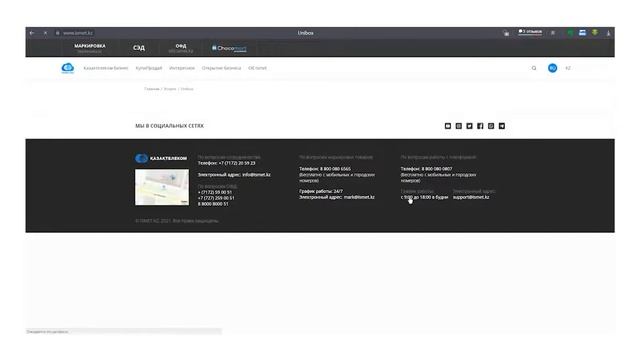Open the downloads arrow icon
The height and width of the screenshot is (360, 640).
click(608, 33)
